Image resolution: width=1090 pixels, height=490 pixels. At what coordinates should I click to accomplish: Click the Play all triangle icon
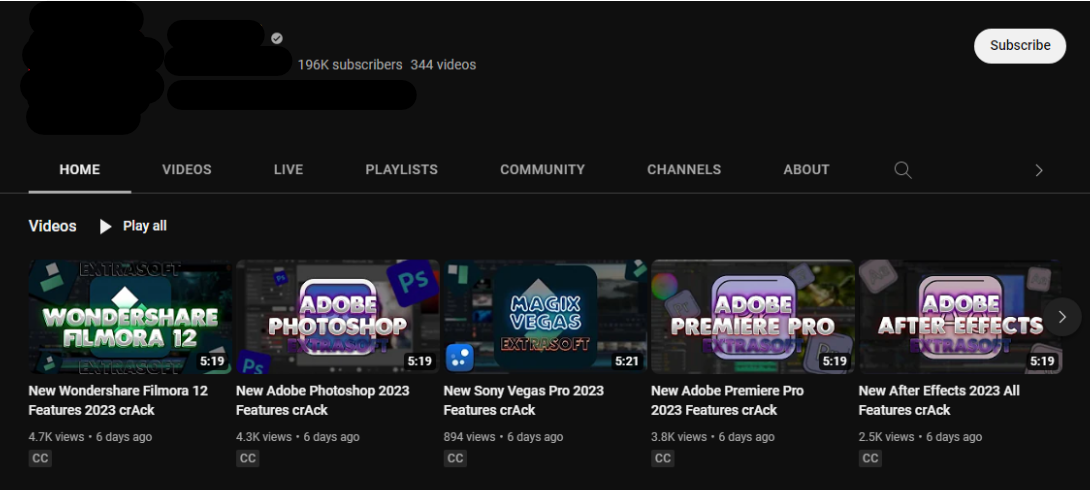pos(105,227)
